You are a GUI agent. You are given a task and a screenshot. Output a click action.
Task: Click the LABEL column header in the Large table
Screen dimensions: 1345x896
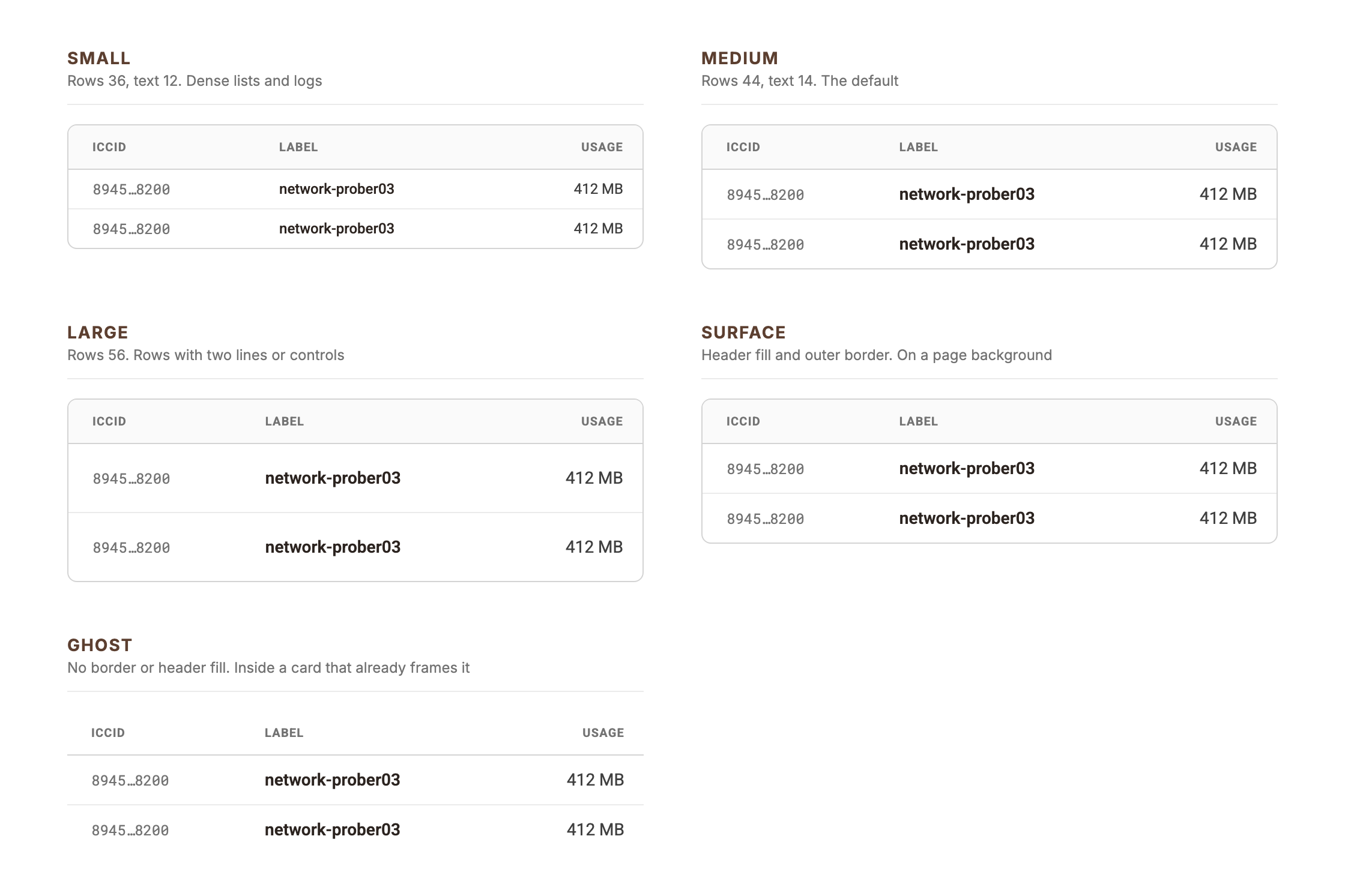click(285, 421)
